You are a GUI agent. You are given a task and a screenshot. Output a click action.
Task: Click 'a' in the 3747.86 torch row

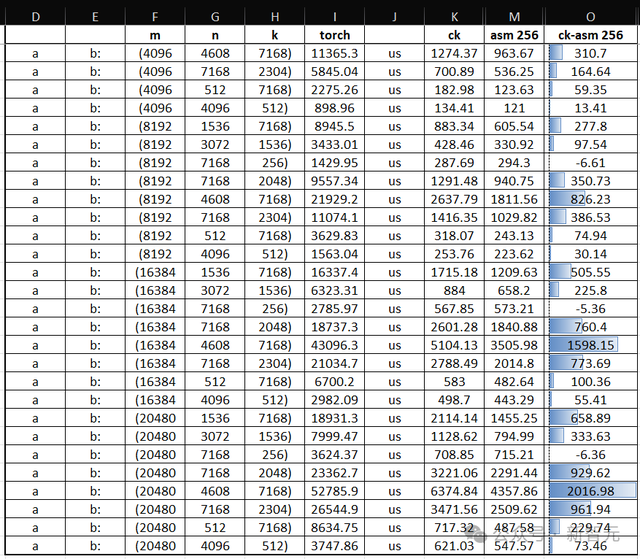[36, 546]
